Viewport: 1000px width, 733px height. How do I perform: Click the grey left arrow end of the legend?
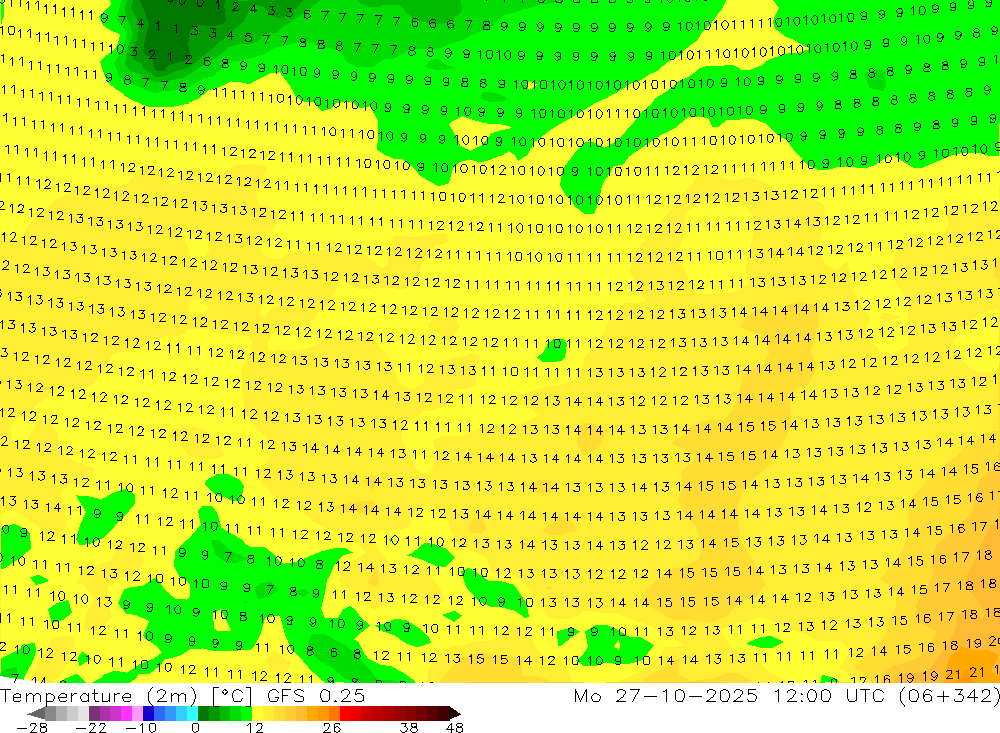click(x=36, y=713)
